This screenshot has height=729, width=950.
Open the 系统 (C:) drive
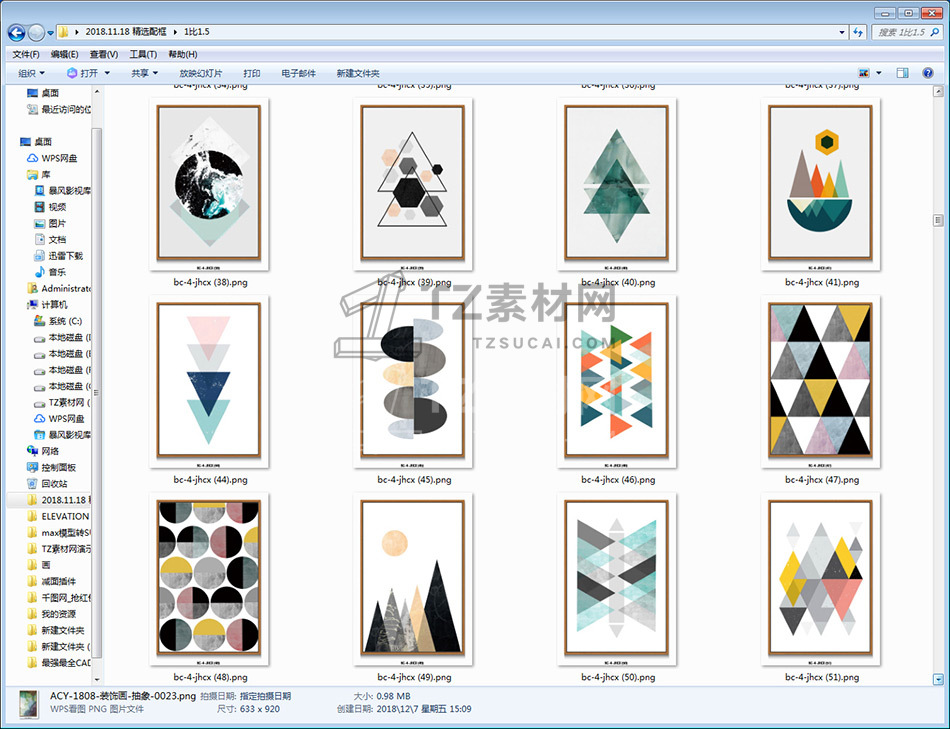58,321
